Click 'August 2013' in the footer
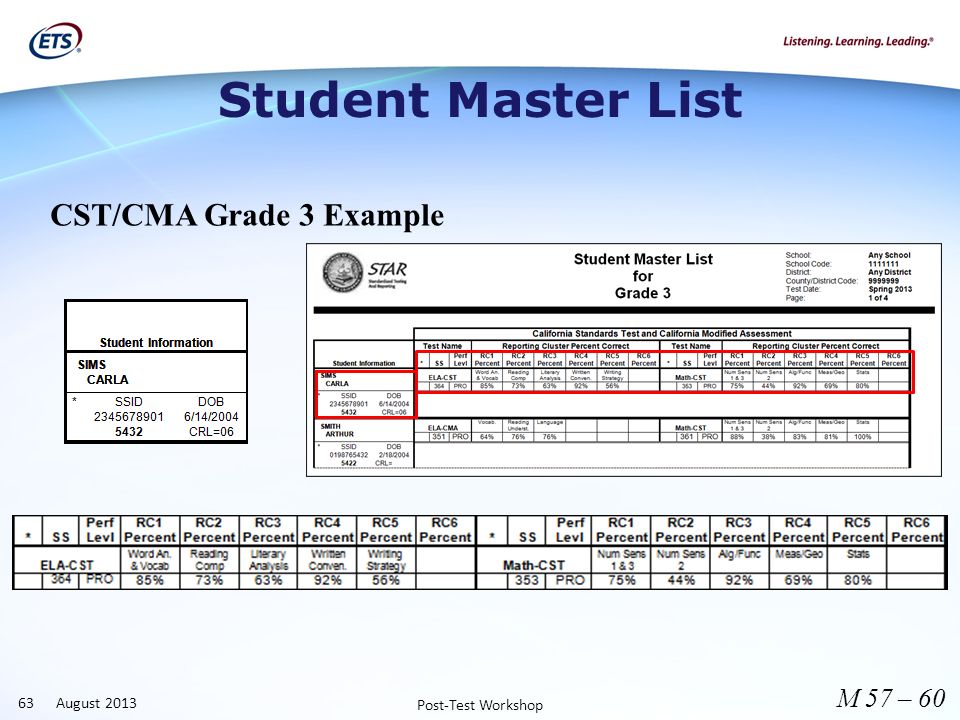Image resolution: width=960 pixels, height=720 pixels. point(96,702)
